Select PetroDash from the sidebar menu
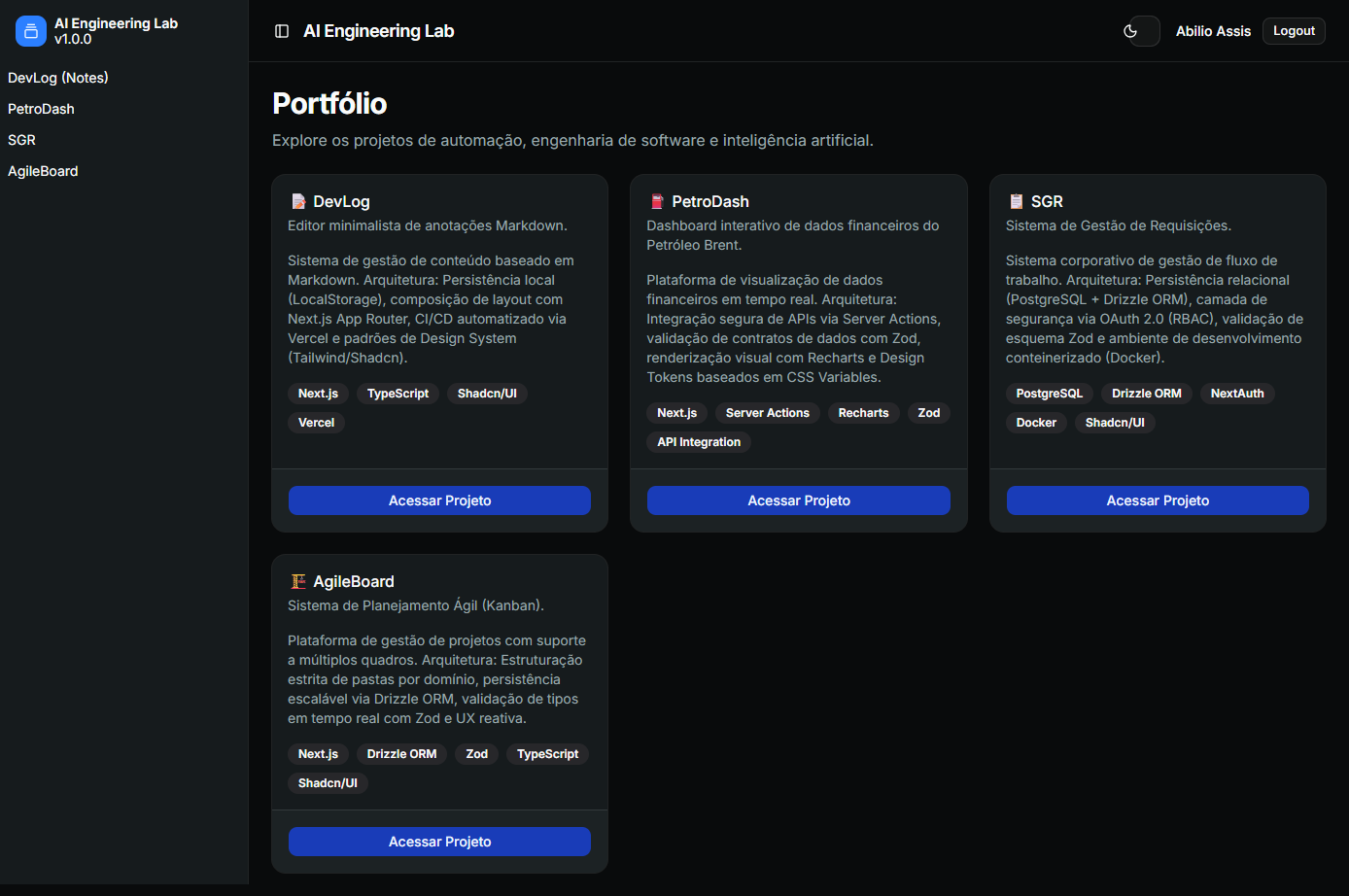Screen dimensions: 1349x896 (41, 109)
